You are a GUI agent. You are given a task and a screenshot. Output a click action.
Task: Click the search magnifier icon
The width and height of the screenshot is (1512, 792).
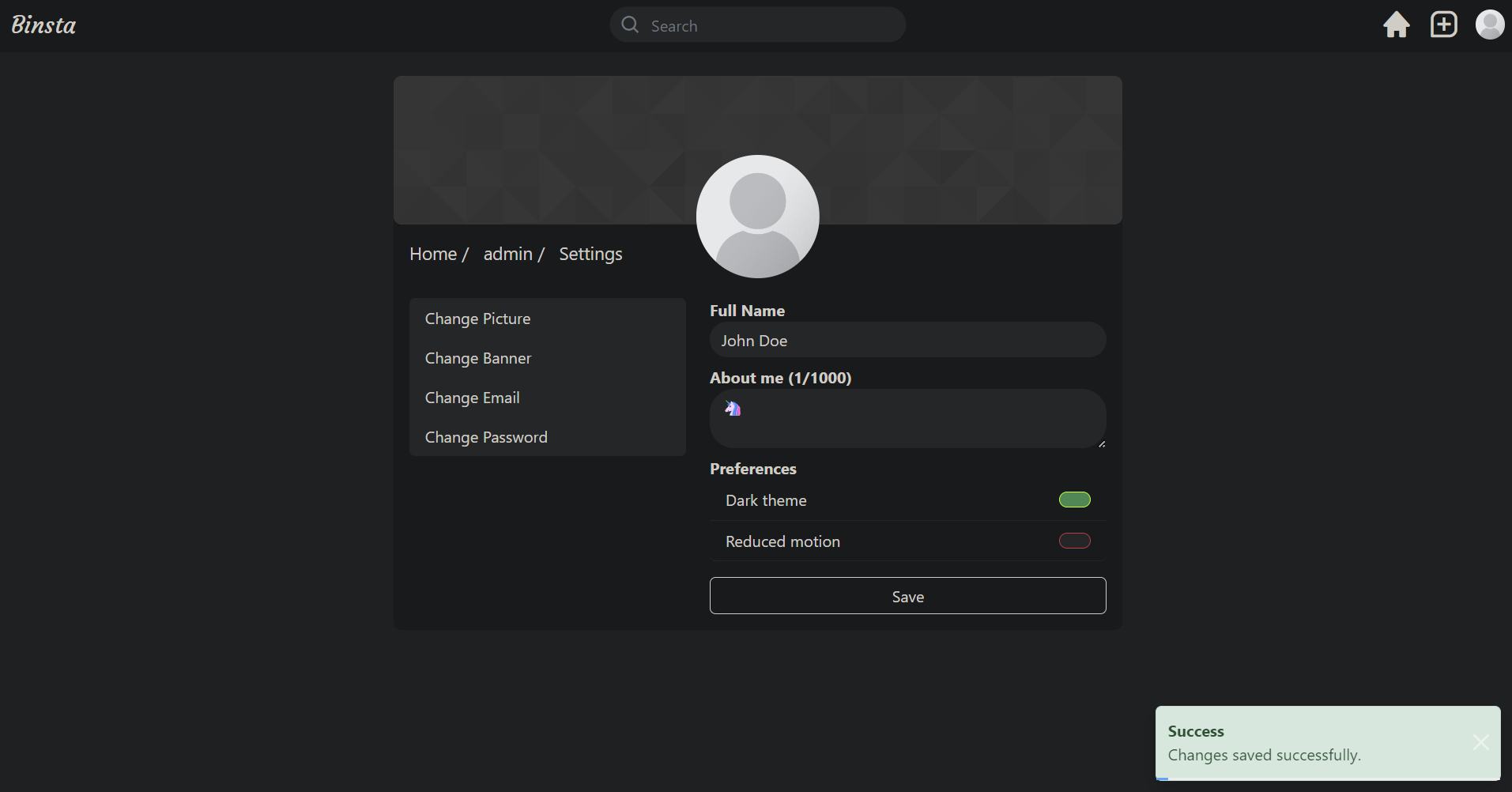[x=629, y=25]
